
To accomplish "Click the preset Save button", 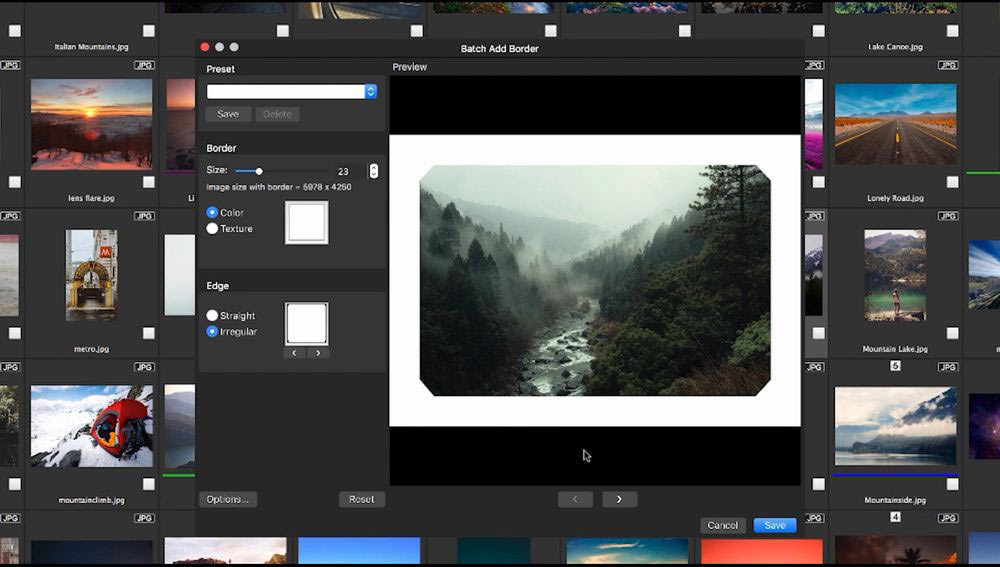I will (x=228, y=114).
